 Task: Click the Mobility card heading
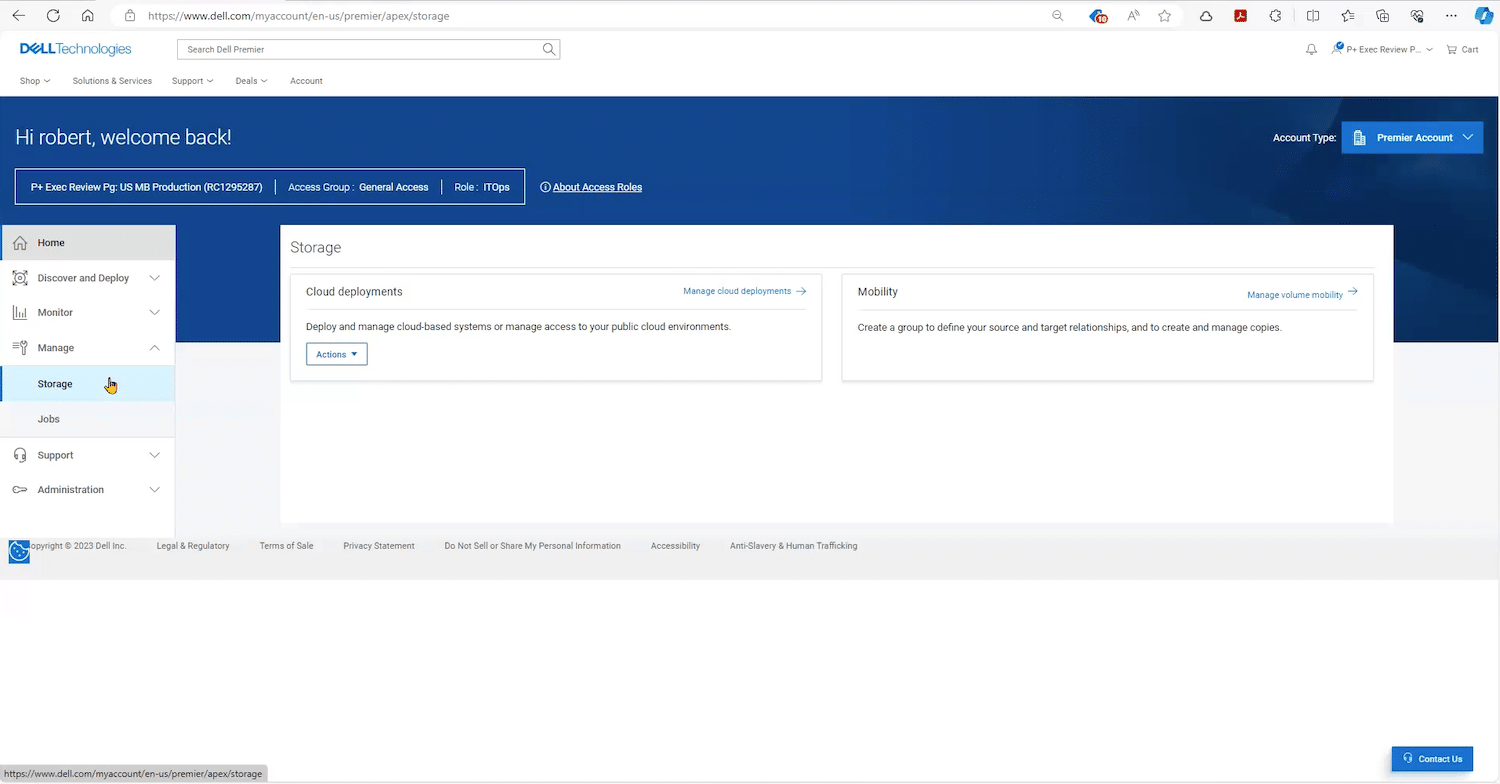[x=878, y=292]
